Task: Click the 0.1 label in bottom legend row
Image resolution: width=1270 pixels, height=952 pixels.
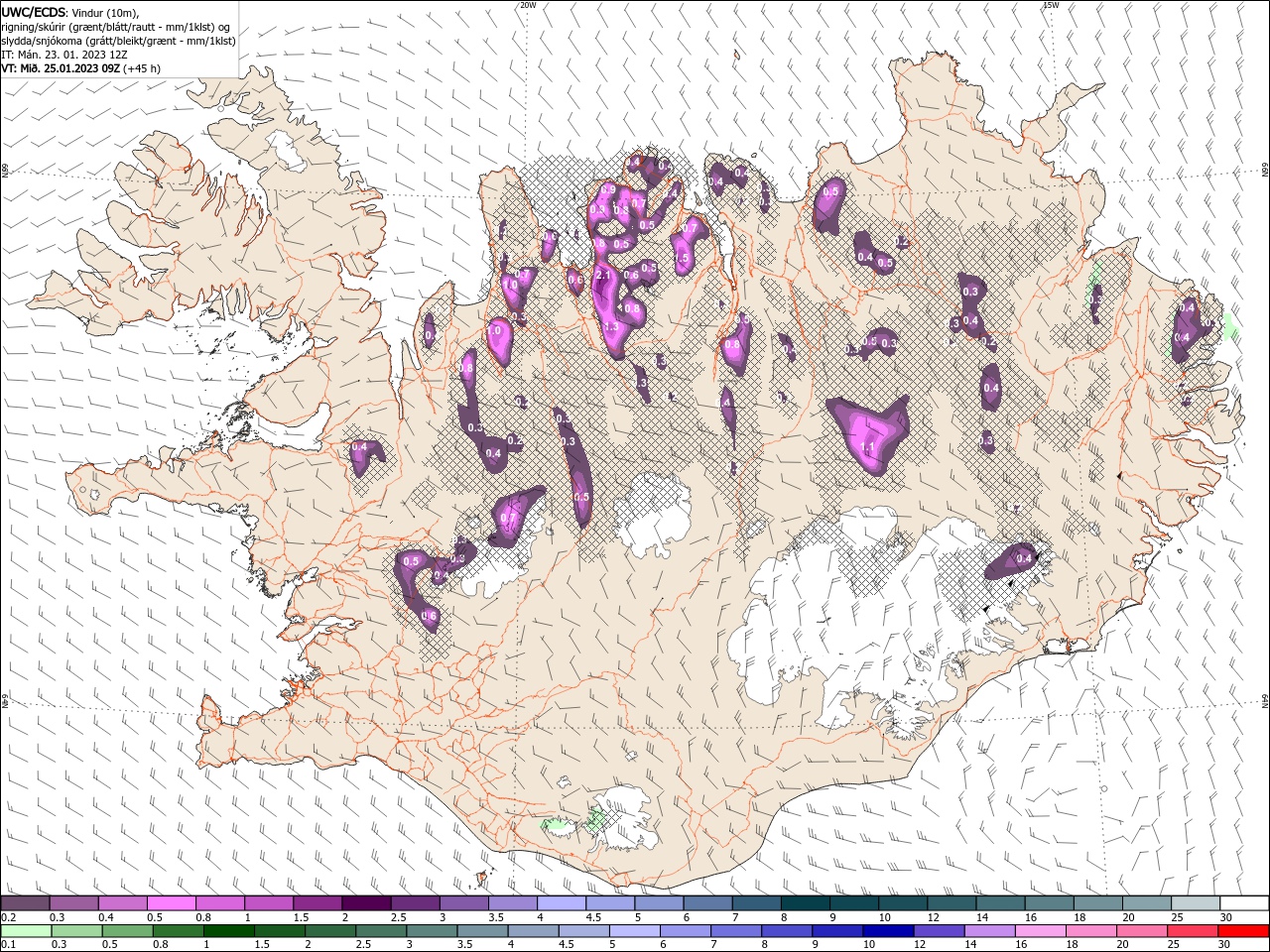Action: (7, 945)
